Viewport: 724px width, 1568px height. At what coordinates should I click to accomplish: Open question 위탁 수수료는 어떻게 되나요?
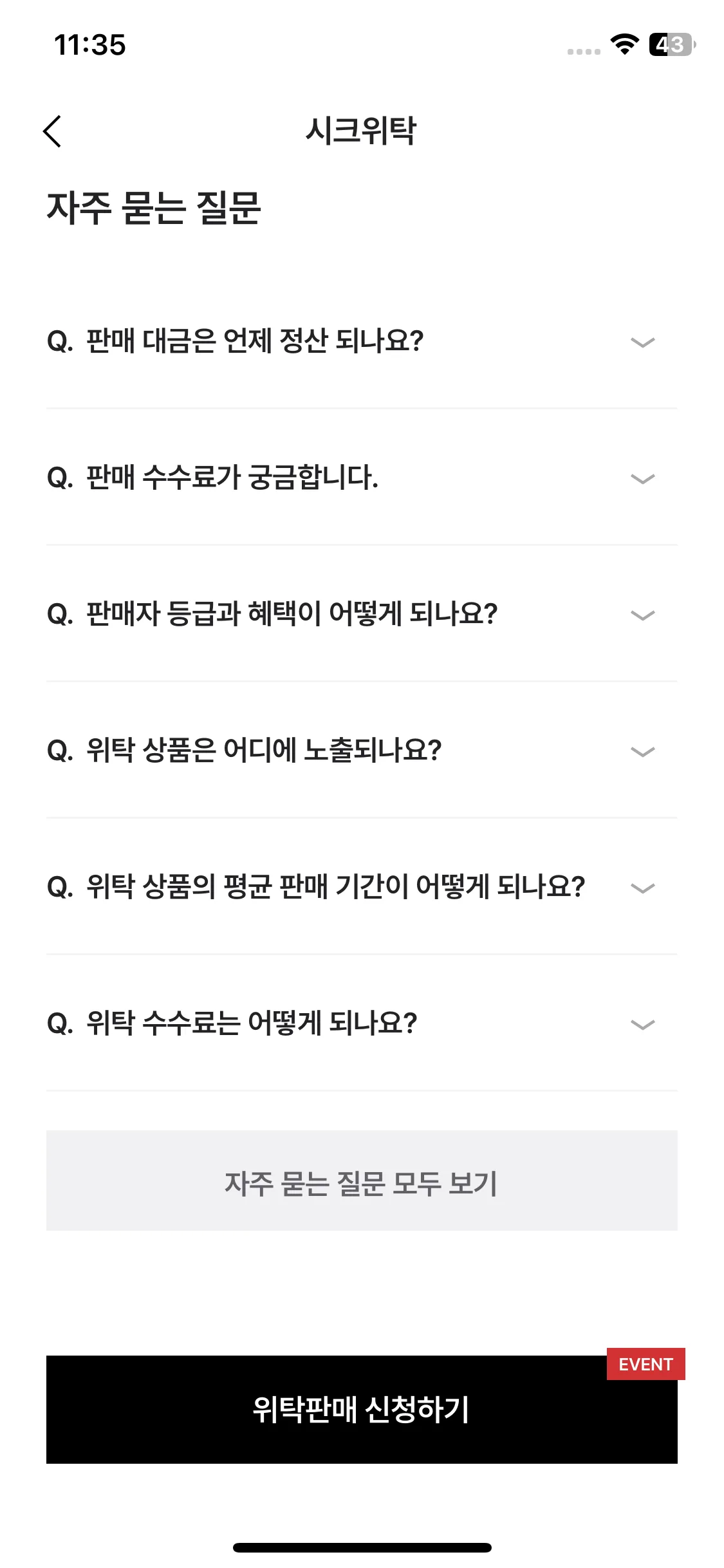coord(362,1023)
